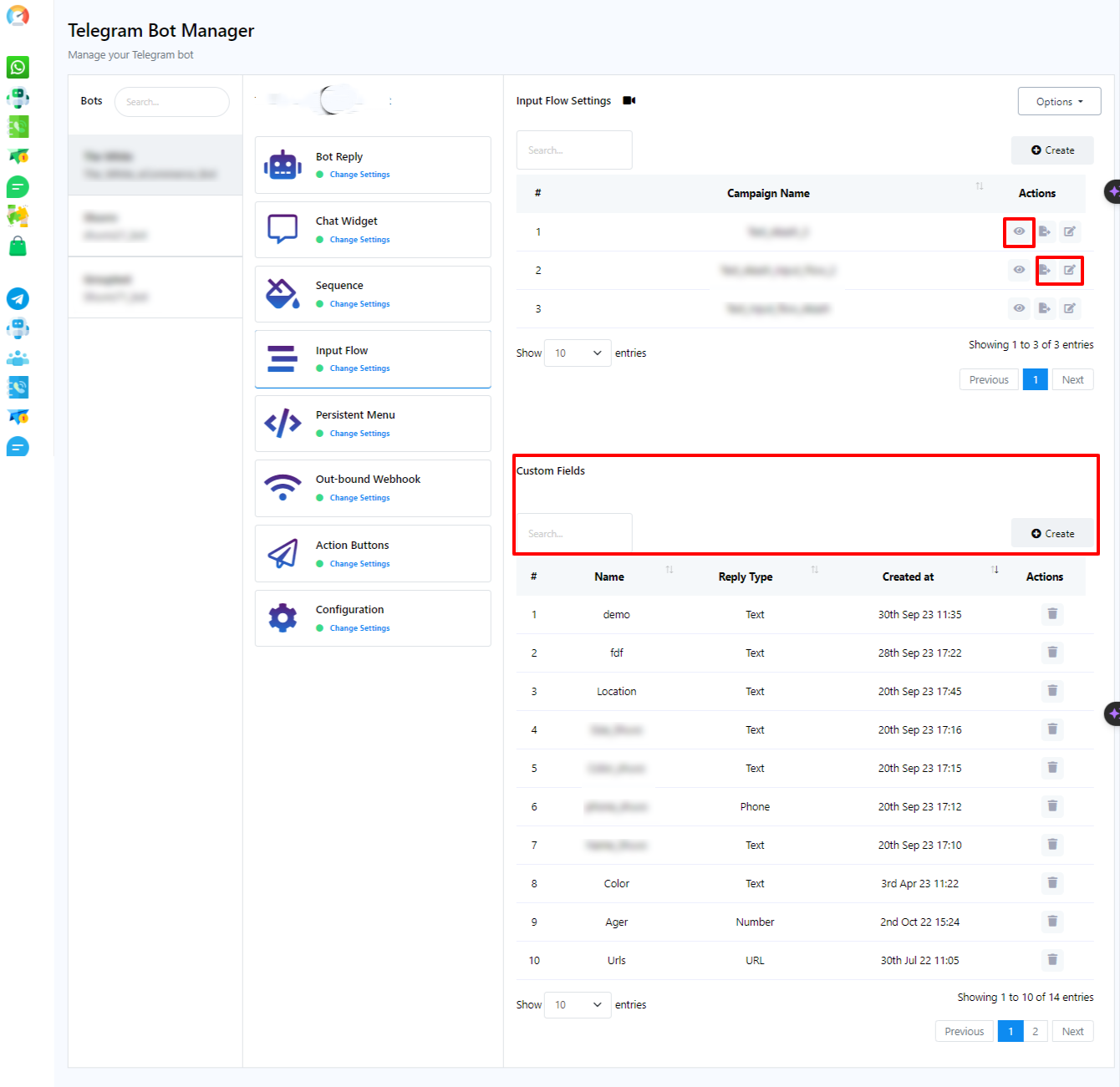Click the export icon for campaign row 3
Screen dimensions: 1120x1087
(1044, 308)
